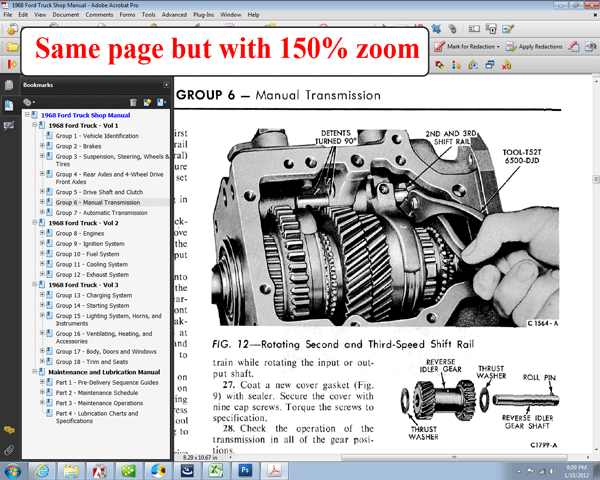Select Group 1 - Vehicle Identification bookmark

pyautogui.click(x=97, y=136)
